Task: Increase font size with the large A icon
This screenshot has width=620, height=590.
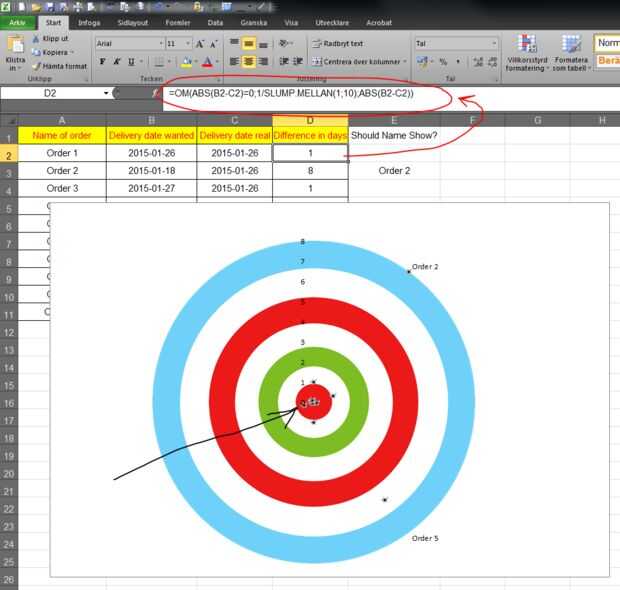Action: point(200,43)
